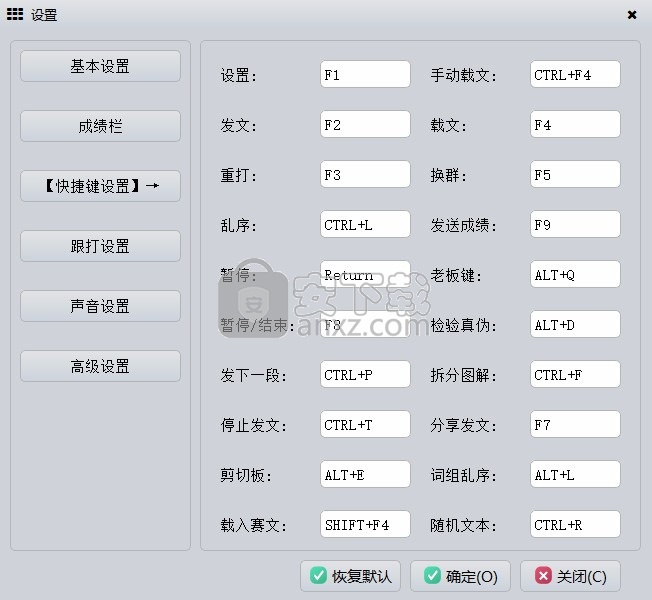The height and width of the screenshot is (600, 652).
Task: Click the 设置: label text
Action: tap(239, 76)
